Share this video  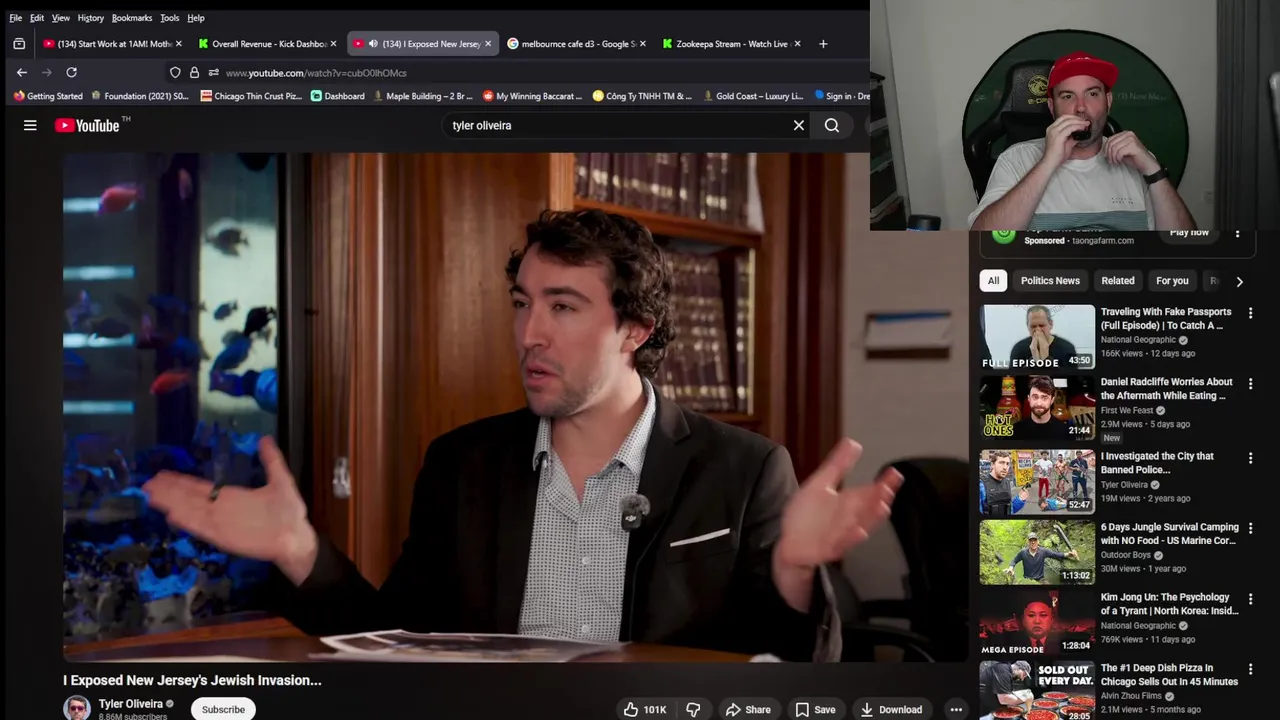coord(748,709)
